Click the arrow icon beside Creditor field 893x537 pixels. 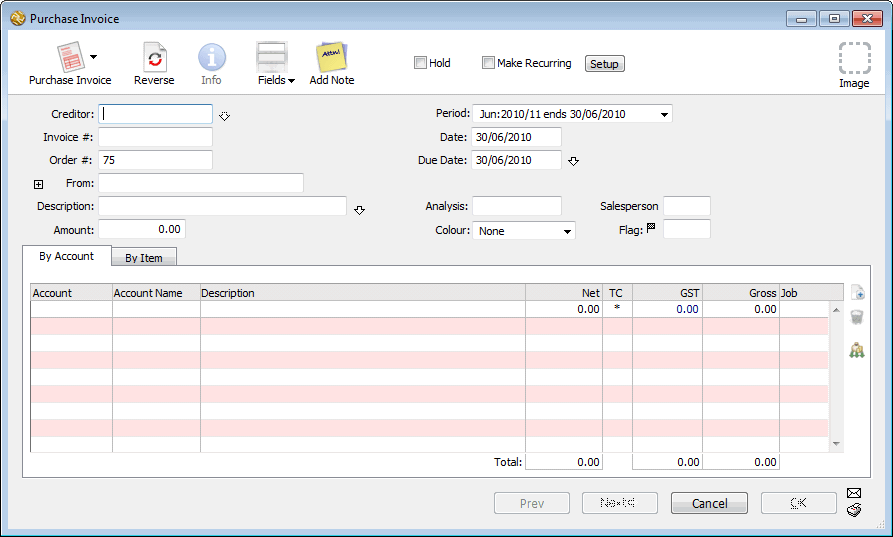point(224,116)
